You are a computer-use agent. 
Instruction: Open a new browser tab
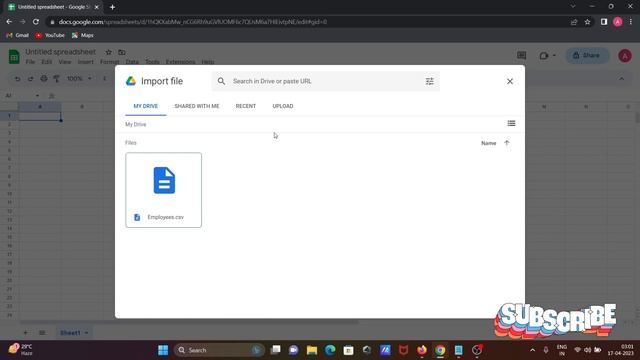(112, 7)
